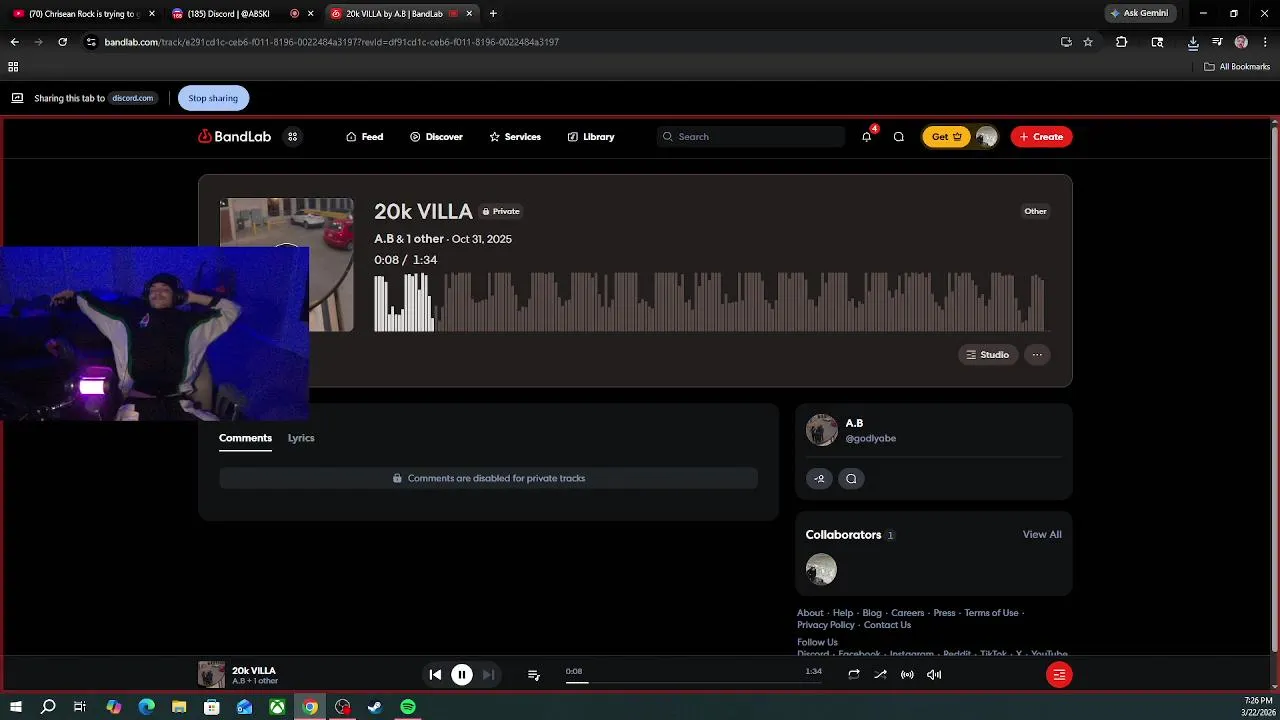Skip to next track

(x=488, y=675)
